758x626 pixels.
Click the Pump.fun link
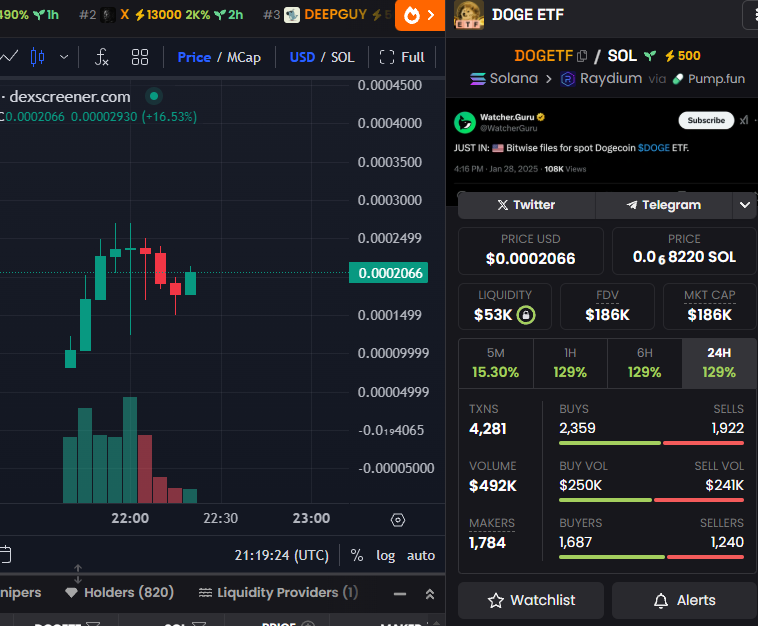[x=709, y=79]
